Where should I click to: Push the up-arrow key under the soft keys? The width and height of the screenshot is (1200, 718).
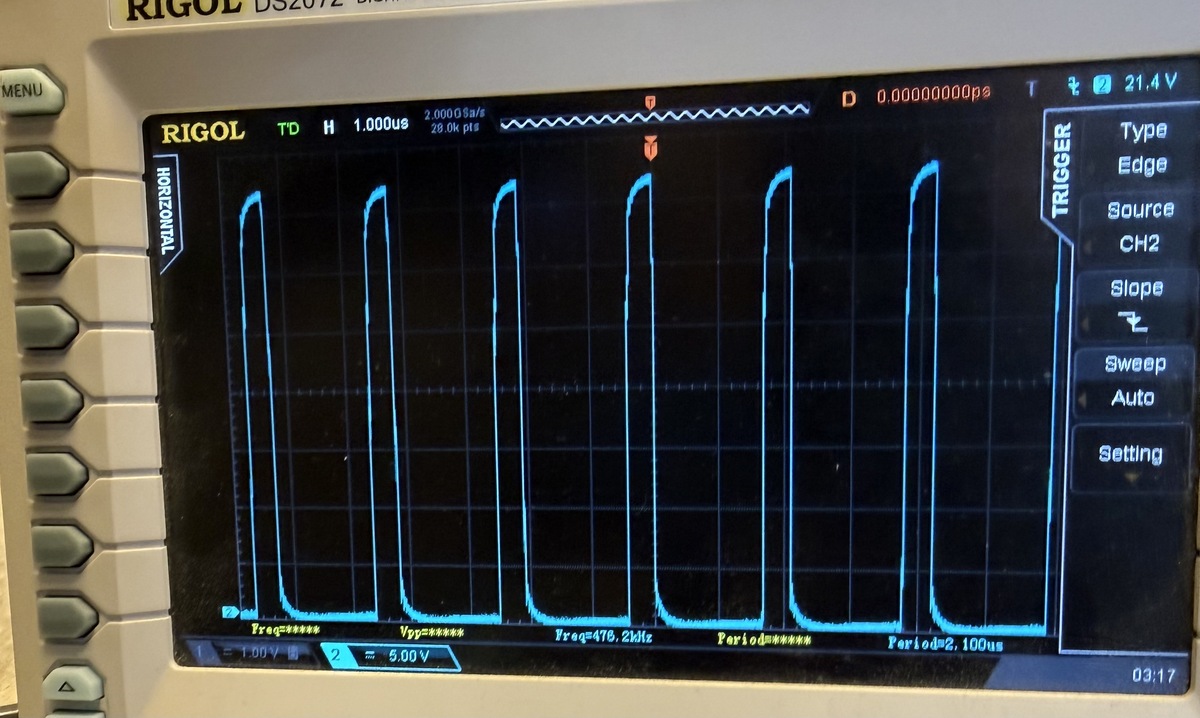[x=72, y=685]
